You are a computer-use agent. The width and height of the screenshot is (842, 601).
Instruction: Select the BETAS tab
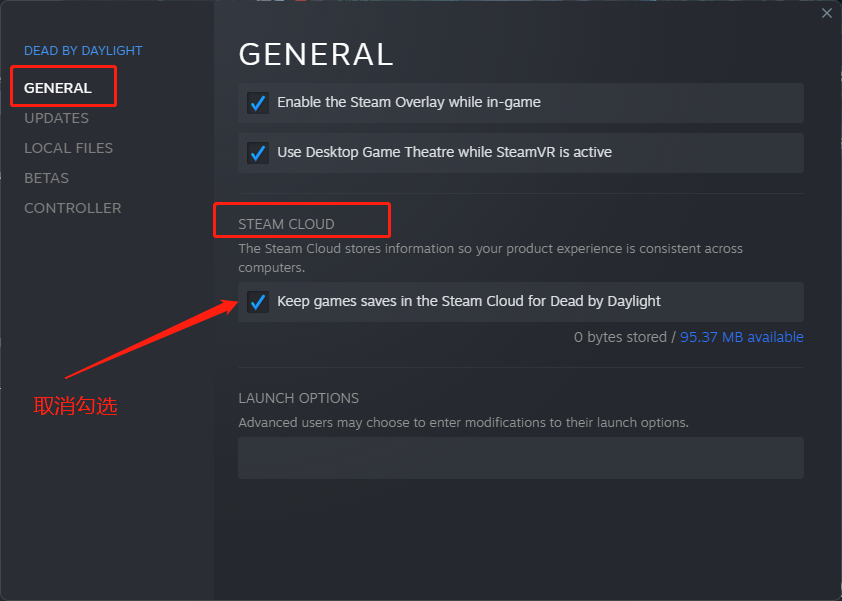(x=46, y=178)
